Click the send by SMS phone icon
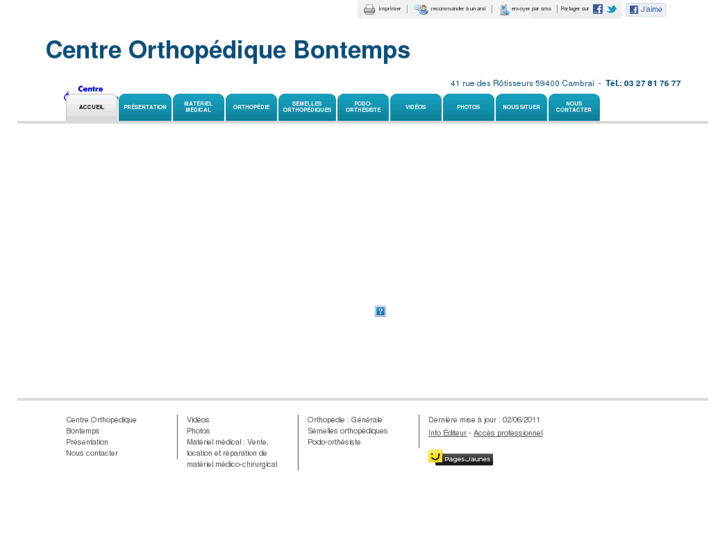The image size is (727, 545). [x=504, y=9]
